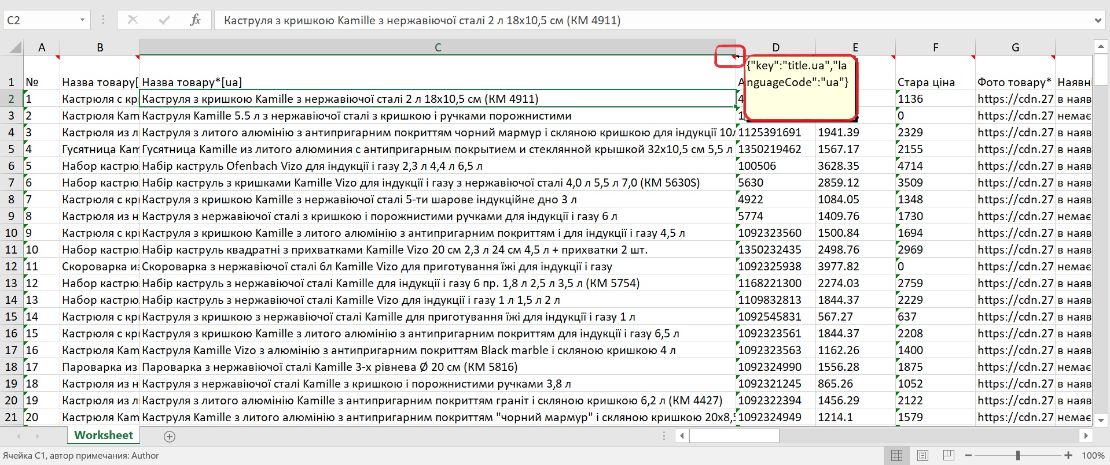Click the horizontal scrollbar left arrow
Screen dimensions: 1110x465
point(680,436)
